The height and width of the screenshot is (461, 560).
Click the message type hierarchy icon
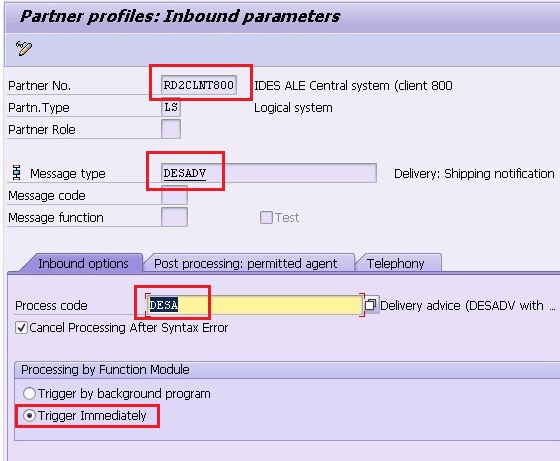click(x=16, y=172)
